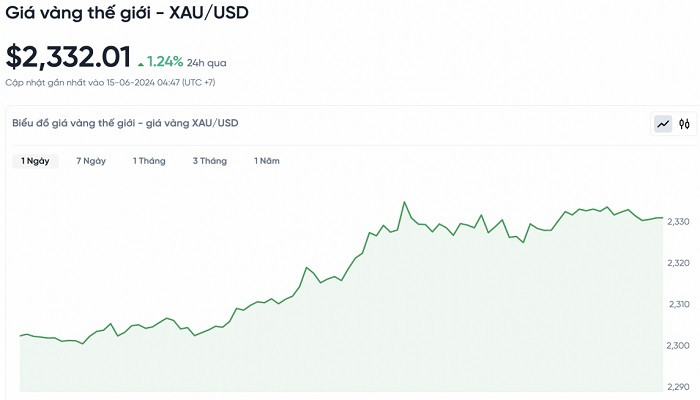The width and height of the screenshot is (700, 400).
Task: Click the page title Giá vàng thế giới - XAU/USD
Action: tap(128, 15)
